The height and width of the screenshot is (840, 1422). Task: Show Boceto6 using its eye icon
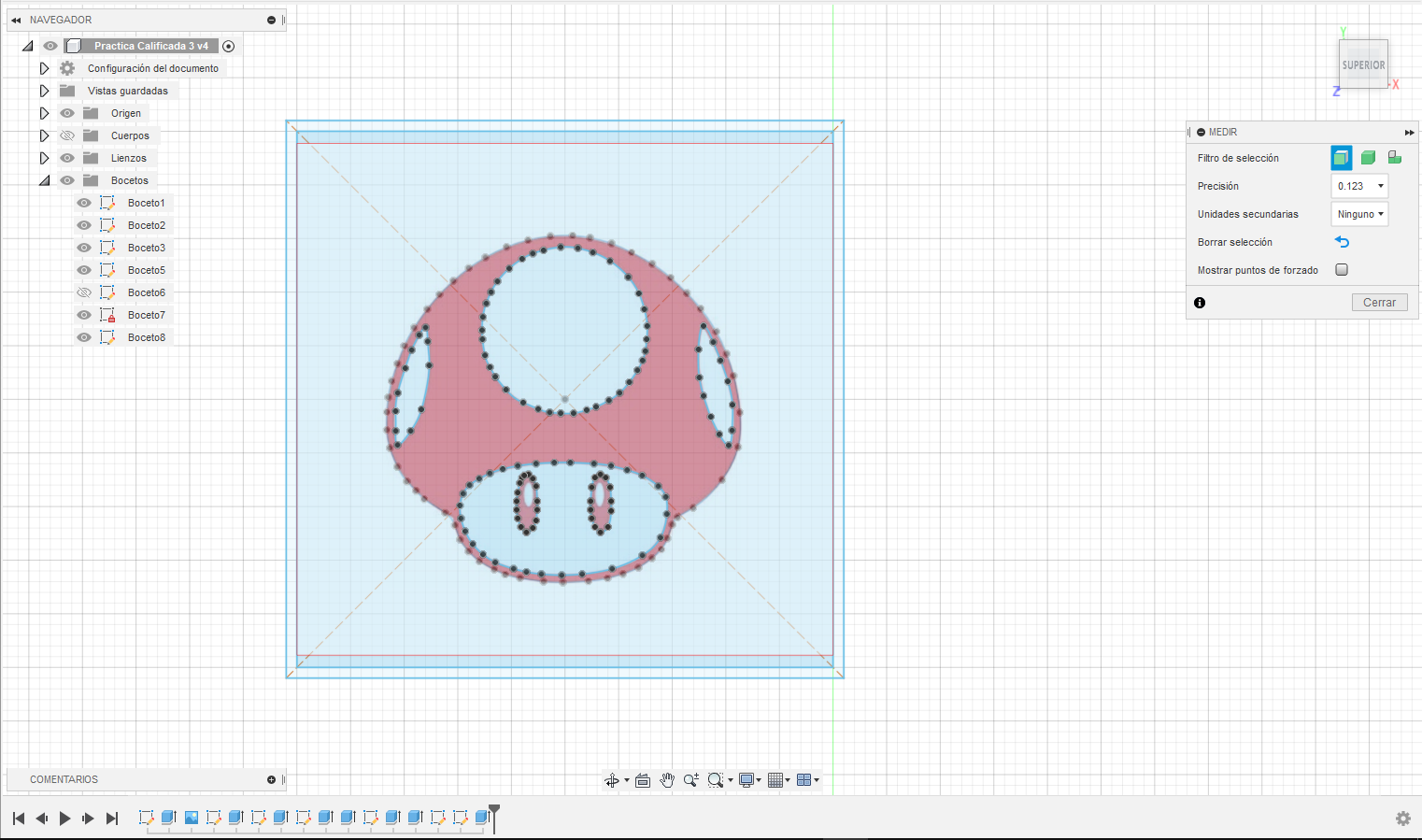84,292
